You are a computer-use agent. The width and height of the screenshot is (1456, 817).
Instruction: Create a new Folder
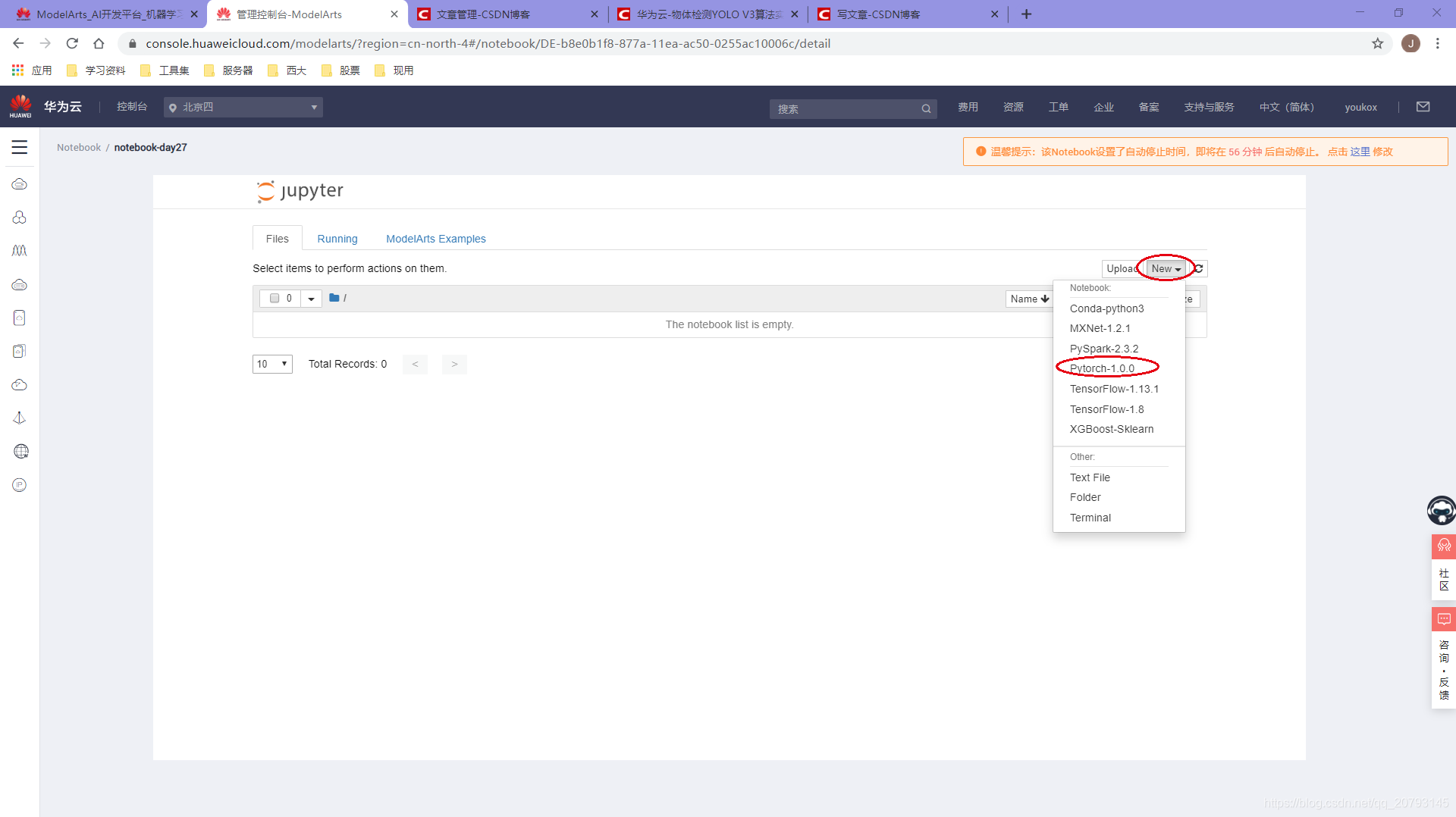pyautogui.click(x=1085, y=497)
